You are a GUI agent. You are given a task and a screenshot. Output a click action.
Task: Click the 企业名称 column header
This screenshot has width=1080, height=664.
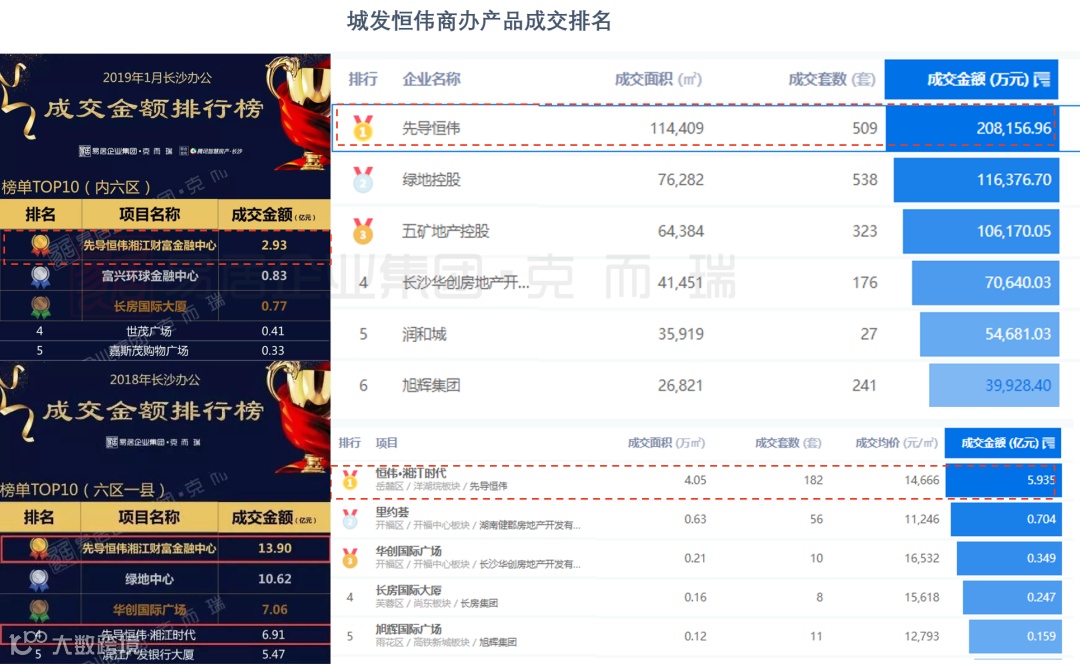[431, 79]
